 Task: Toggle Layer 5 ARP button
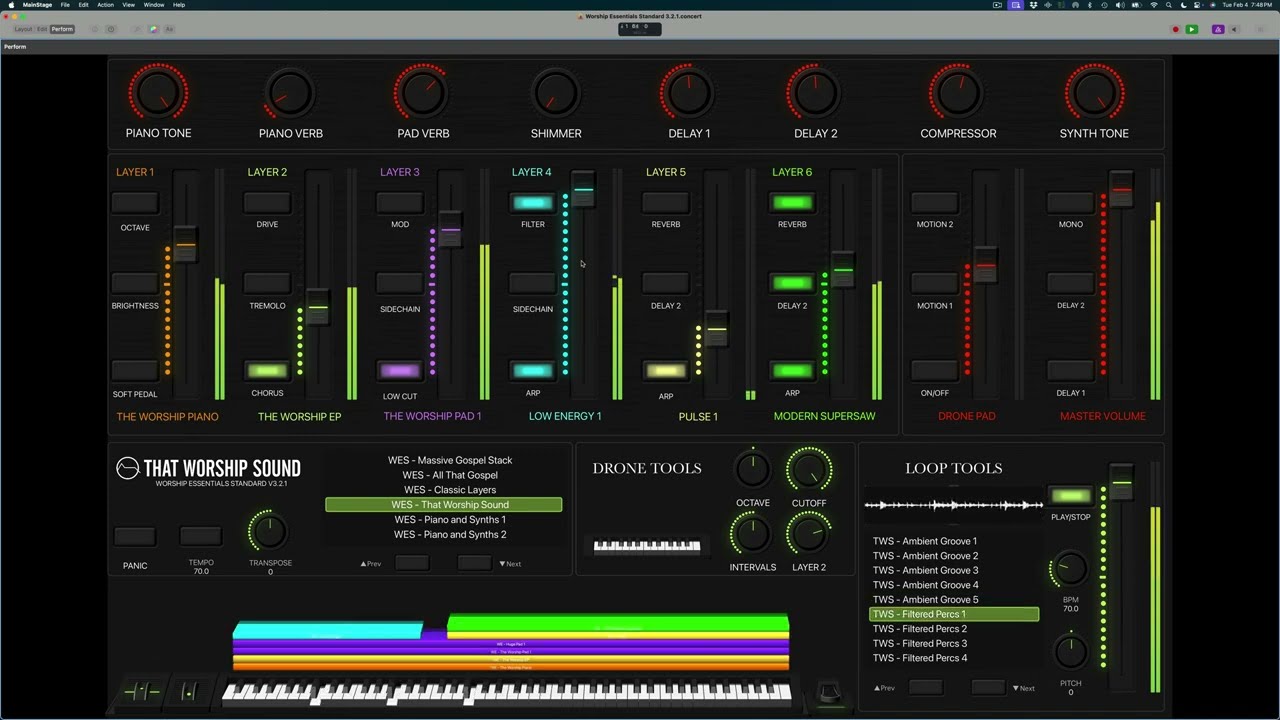point(666,371)
